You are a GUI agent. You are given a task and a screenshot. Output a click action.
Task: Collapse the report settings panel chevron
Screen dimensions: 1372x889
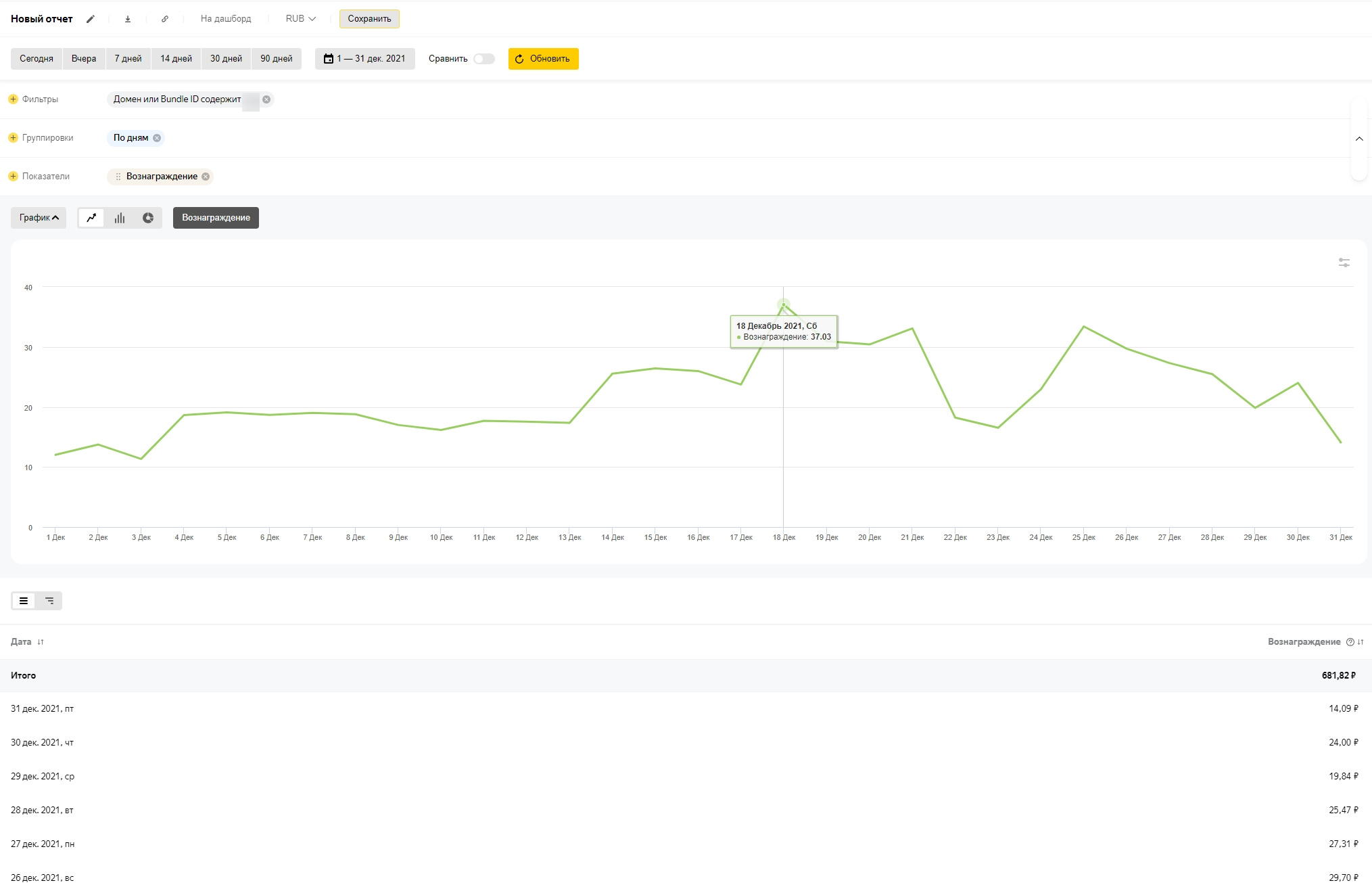coord(1358,139)
